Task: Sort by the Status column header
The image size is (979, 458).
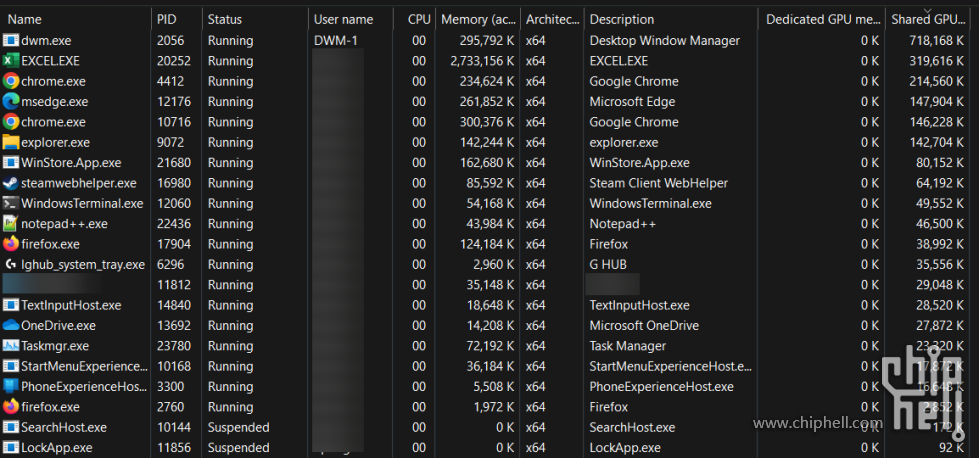Action: pos(255,19)
